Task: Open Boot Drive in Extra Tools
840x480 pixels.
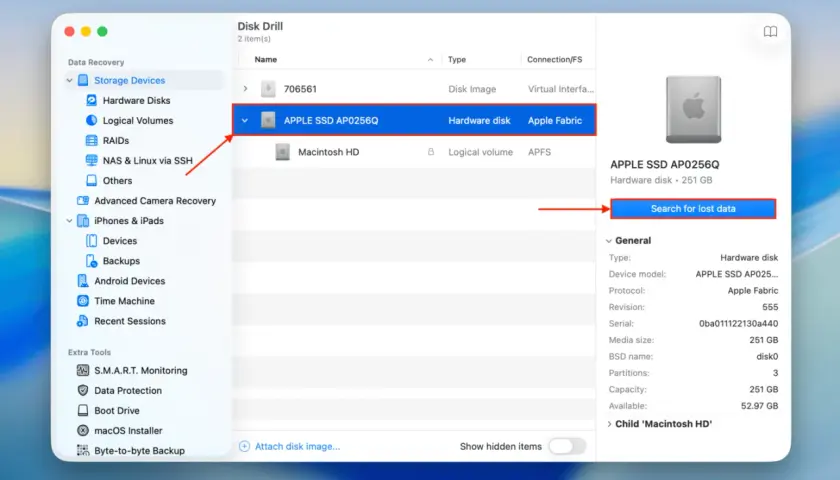Action: click(x=117, y=410)
